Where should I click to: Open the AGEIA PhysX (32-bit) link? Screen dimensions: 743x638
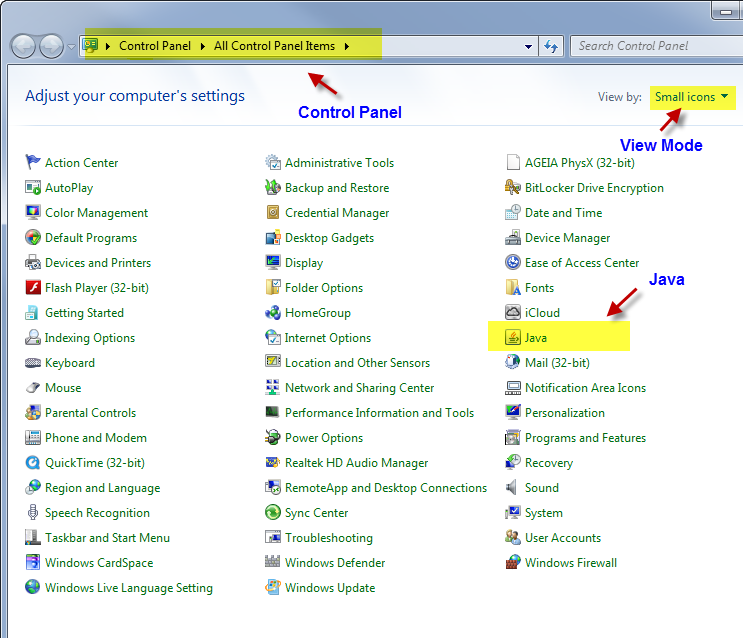(x=580, y=163)
